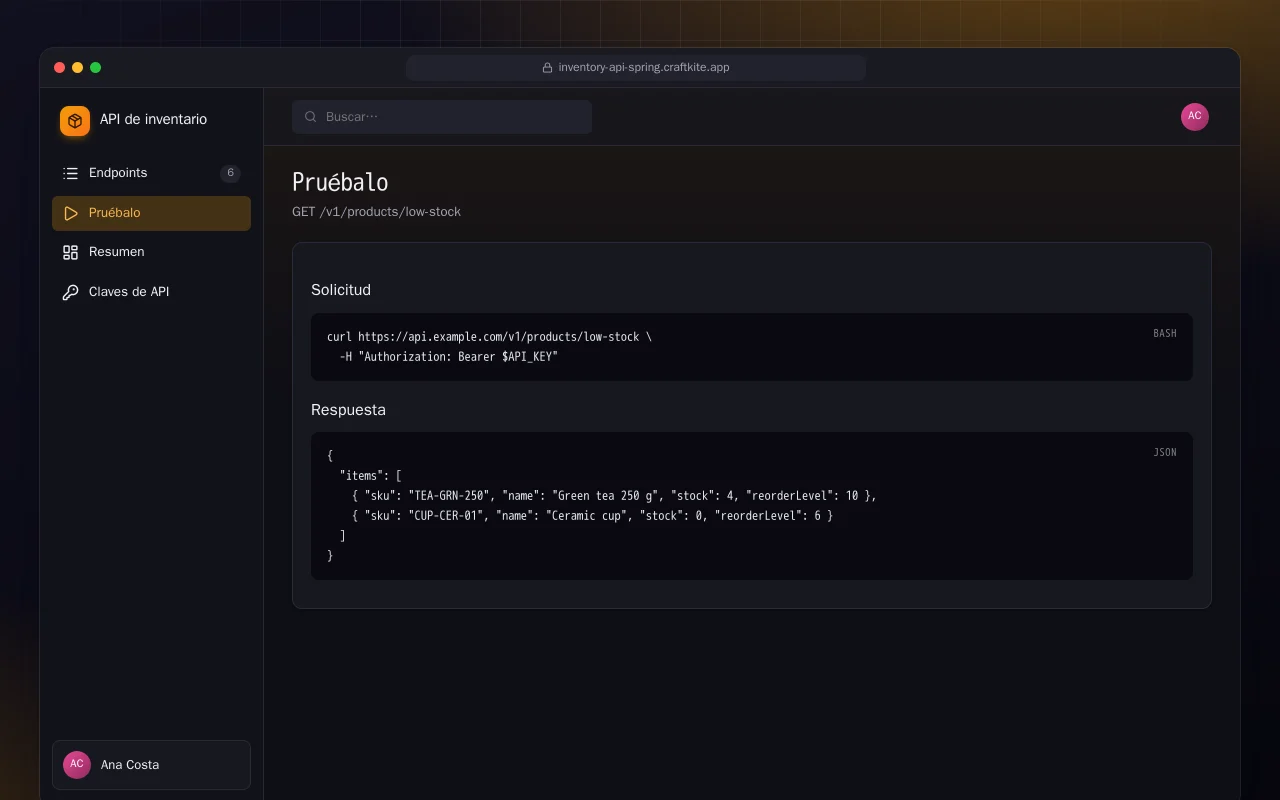Click the Endpoints count badge 6
This screenshot has height=800, width=1280.
click(230, 173)
